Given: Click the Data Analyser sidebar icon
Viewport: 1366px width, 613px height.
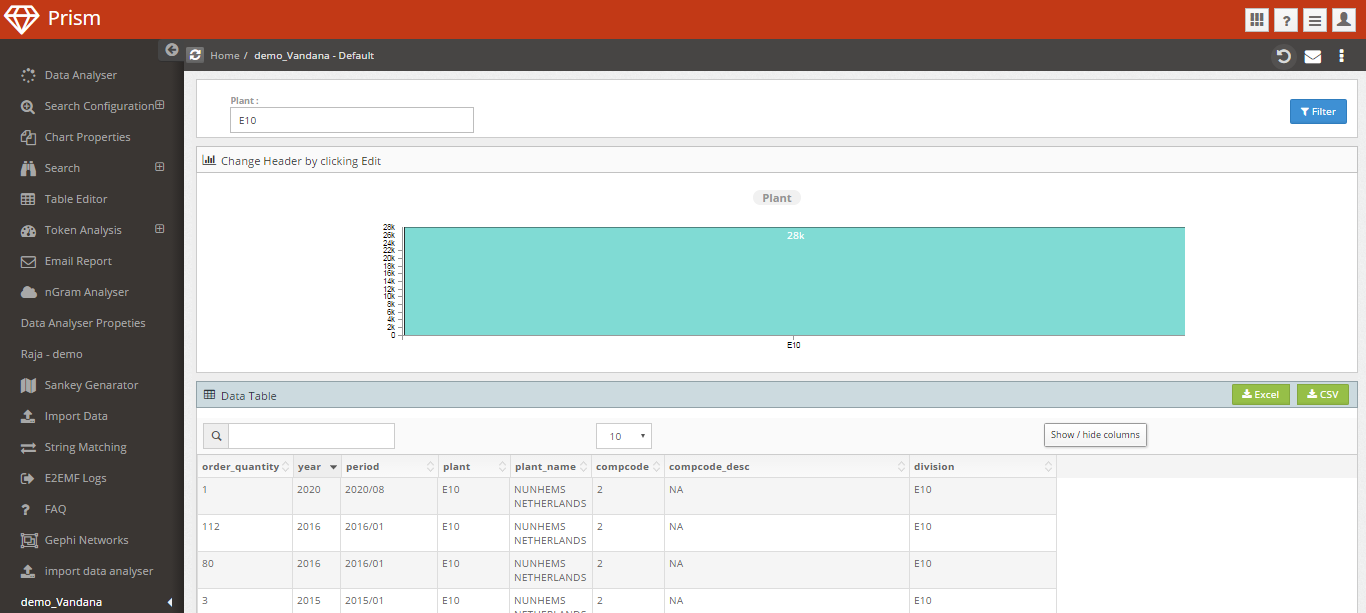Looking at the screenshot, I should coord(28,75).
